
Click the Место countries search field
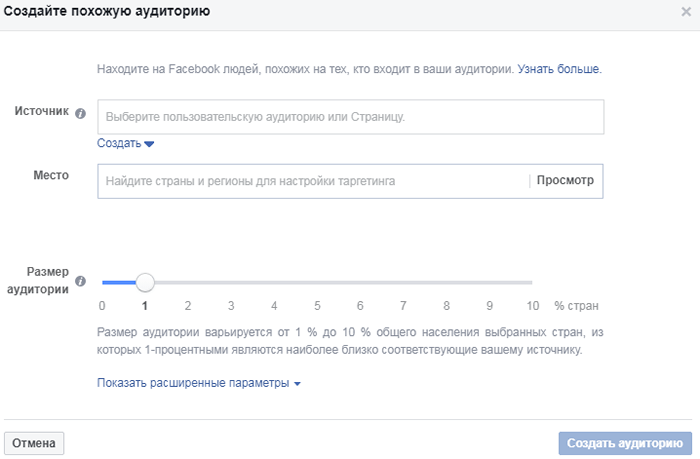[313, 181]
